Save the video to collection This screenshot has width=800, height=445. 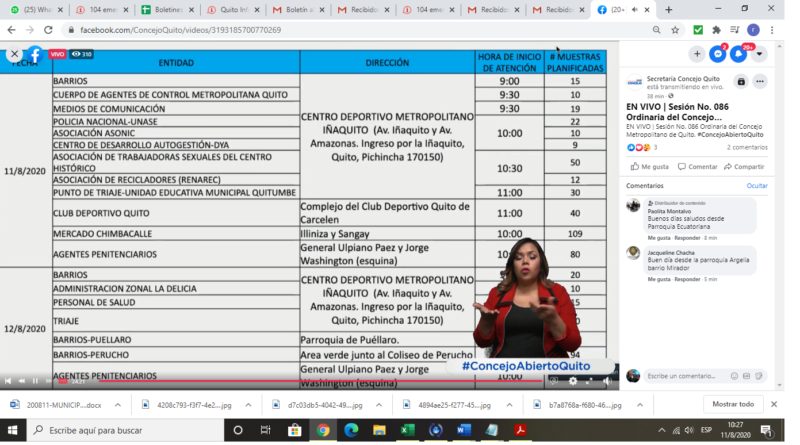741,81
